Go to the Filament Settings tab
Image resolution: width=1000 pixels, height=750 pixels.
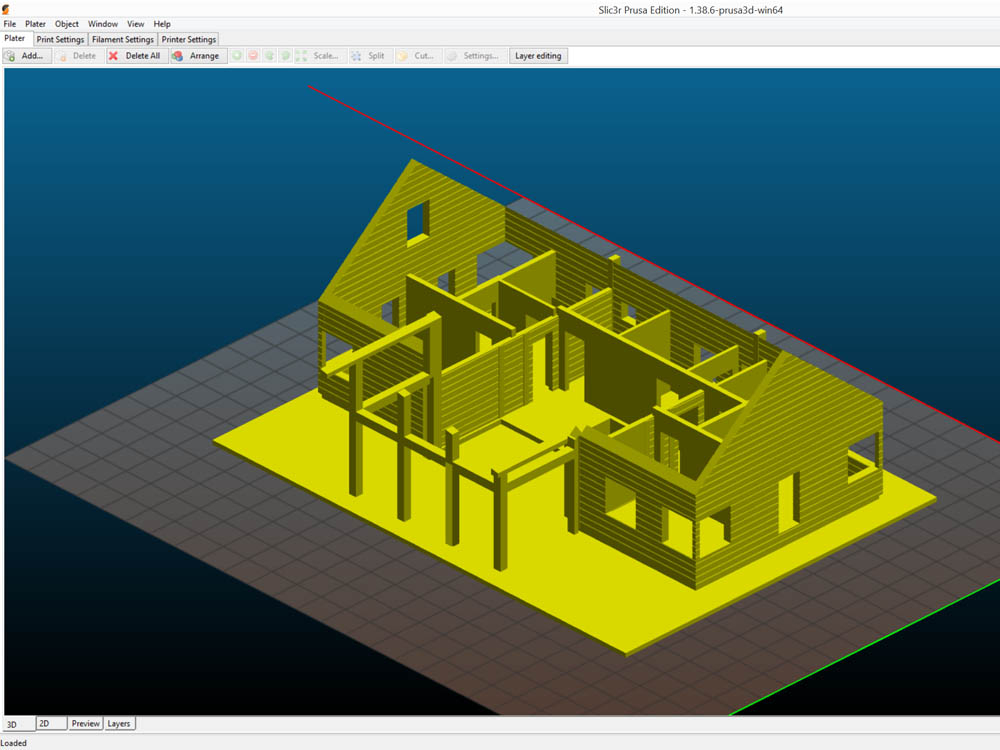(123, 40)
